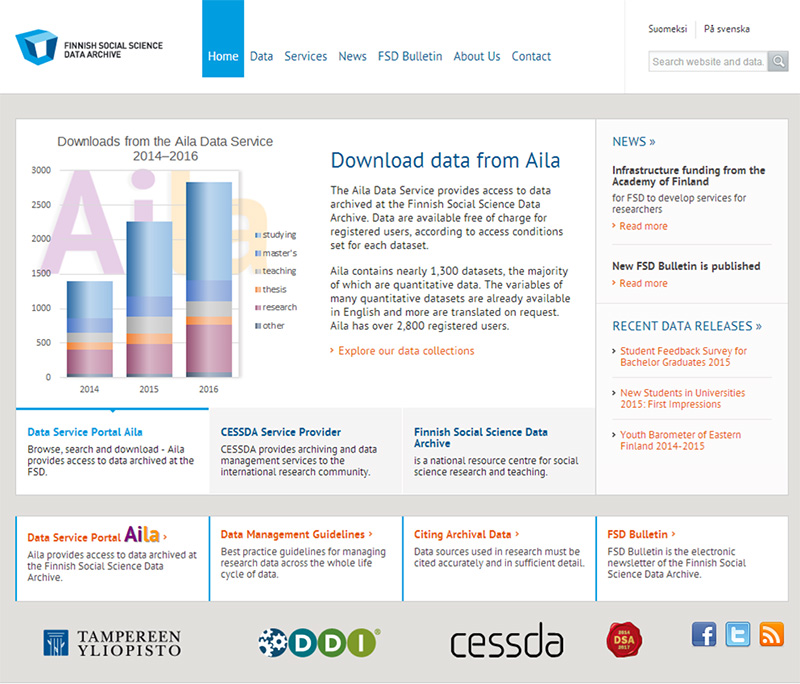The height and width of the screenshot is (684, 800).
Task: Click the search magnifier button
Action: click(x=778, y=62)
